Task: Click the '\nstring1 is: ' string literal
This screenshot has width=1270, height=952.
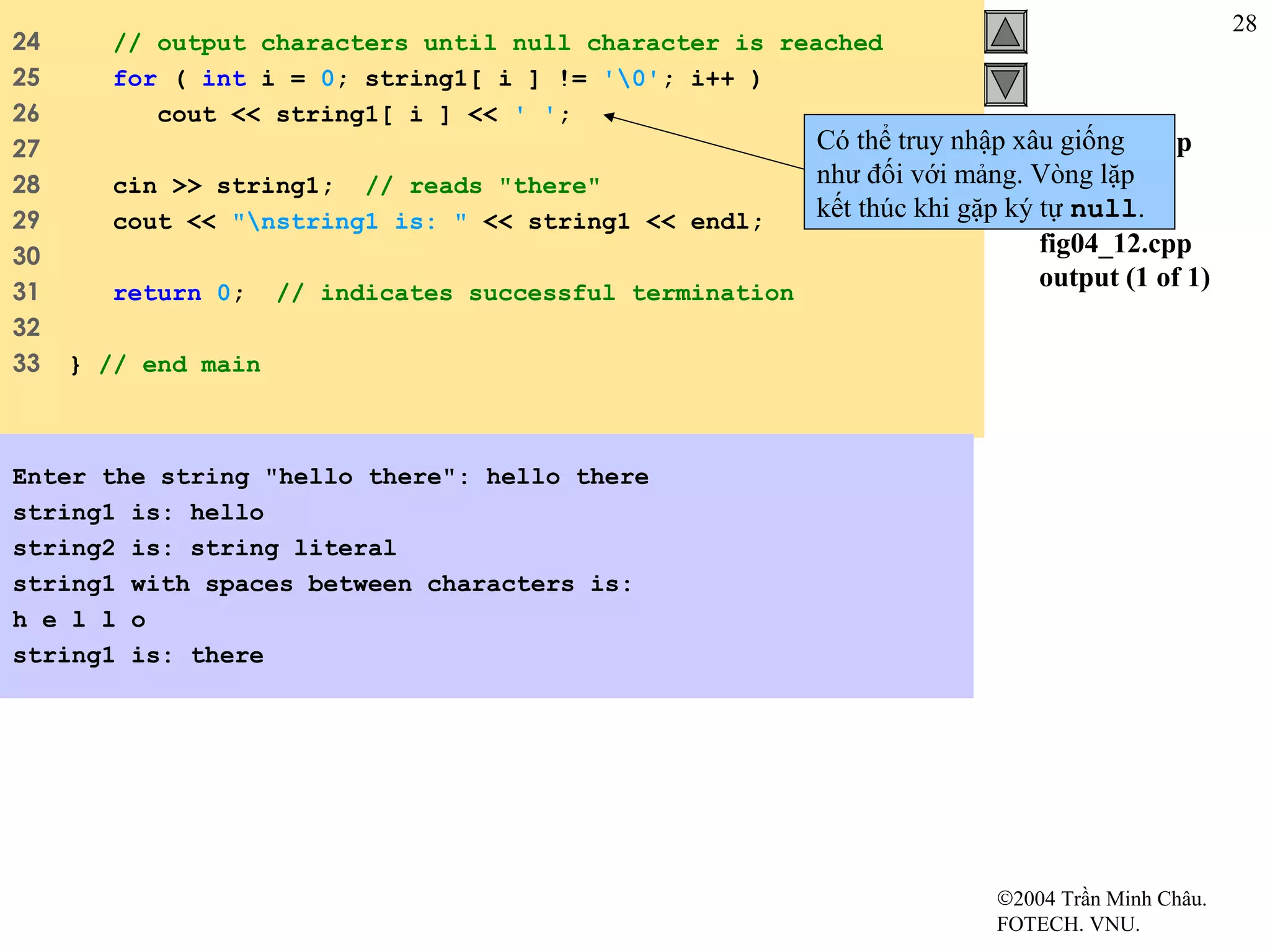Action: click(x=349, y=221)
